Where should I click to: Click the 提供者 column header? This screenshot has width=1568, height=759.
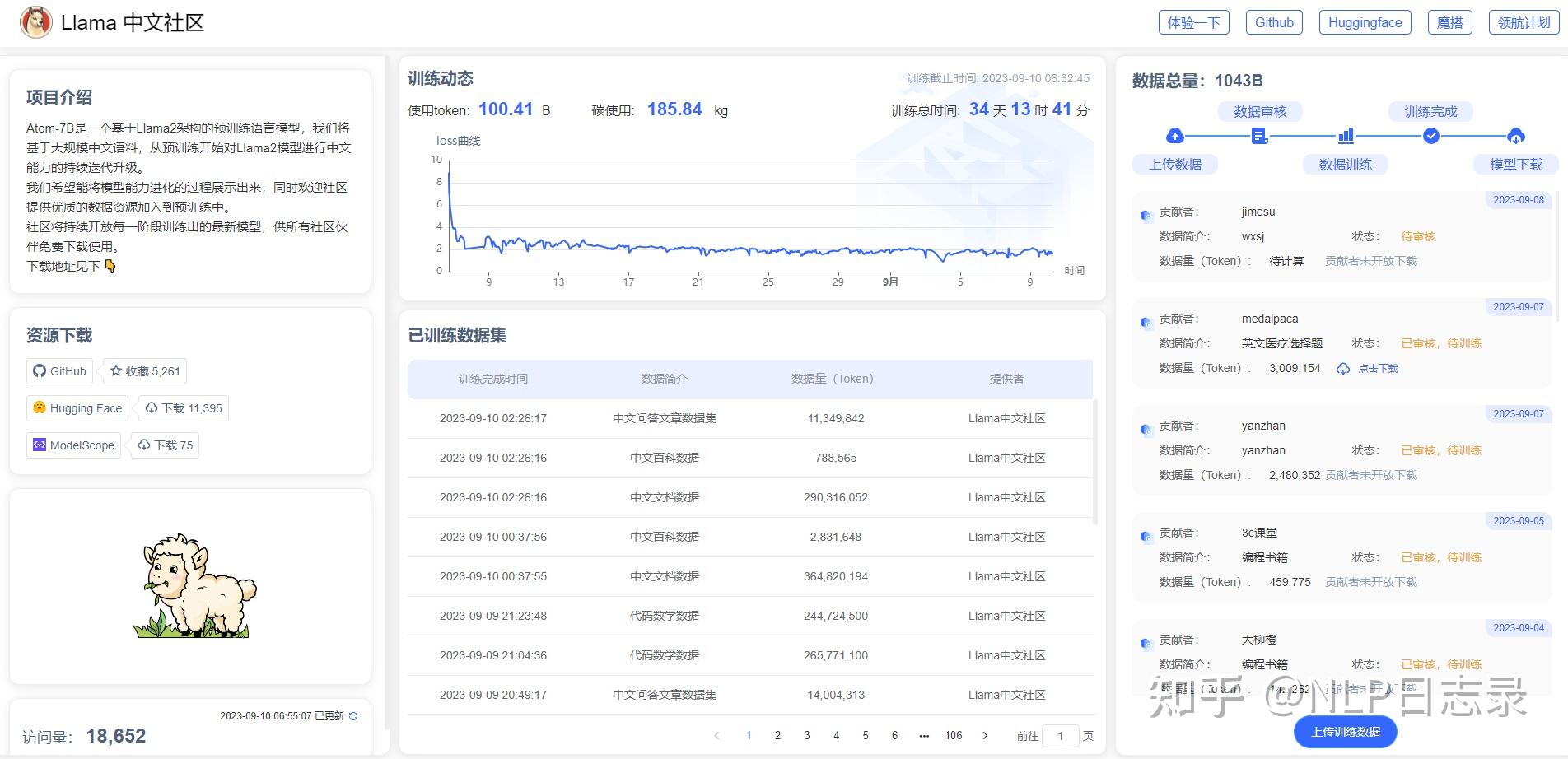pos(1006,379)
